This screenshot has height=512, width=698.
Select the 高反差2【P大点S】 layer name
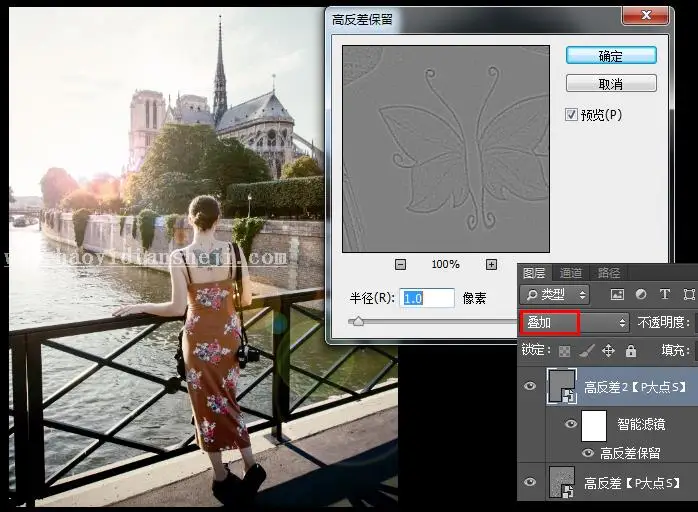[x=635, y=387]
